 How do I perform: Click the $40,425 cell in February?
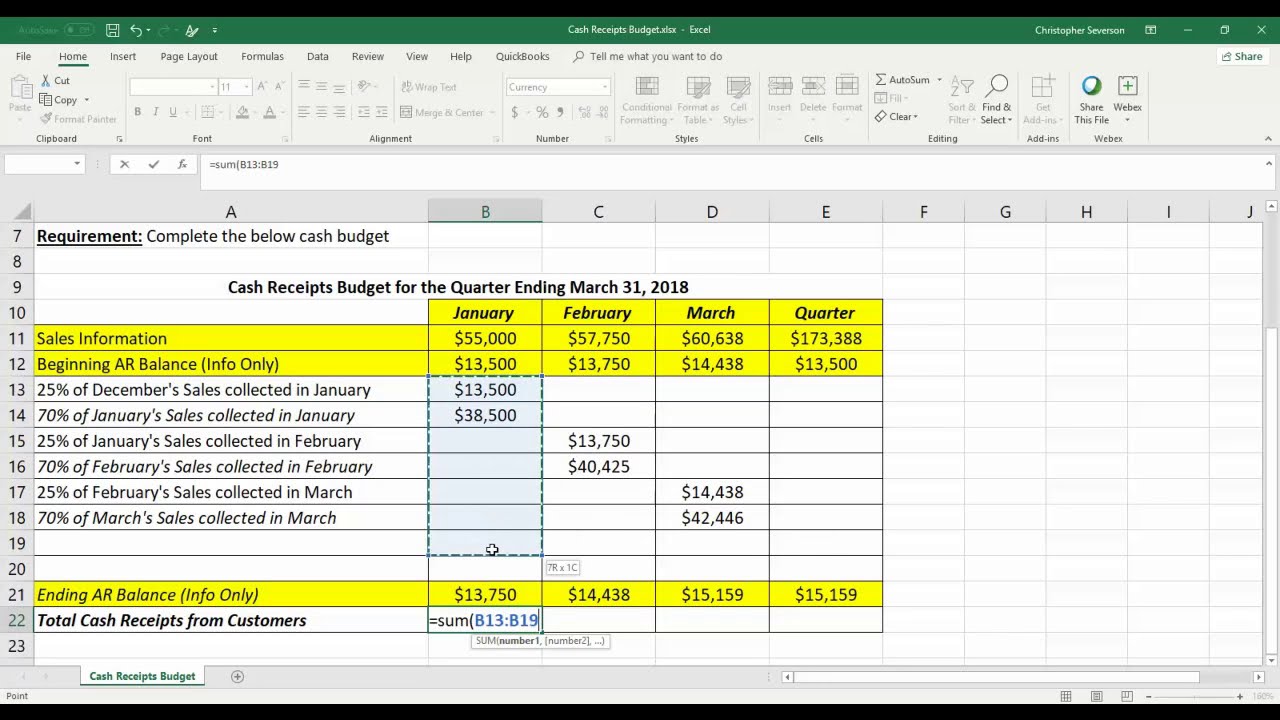(599, 466)
